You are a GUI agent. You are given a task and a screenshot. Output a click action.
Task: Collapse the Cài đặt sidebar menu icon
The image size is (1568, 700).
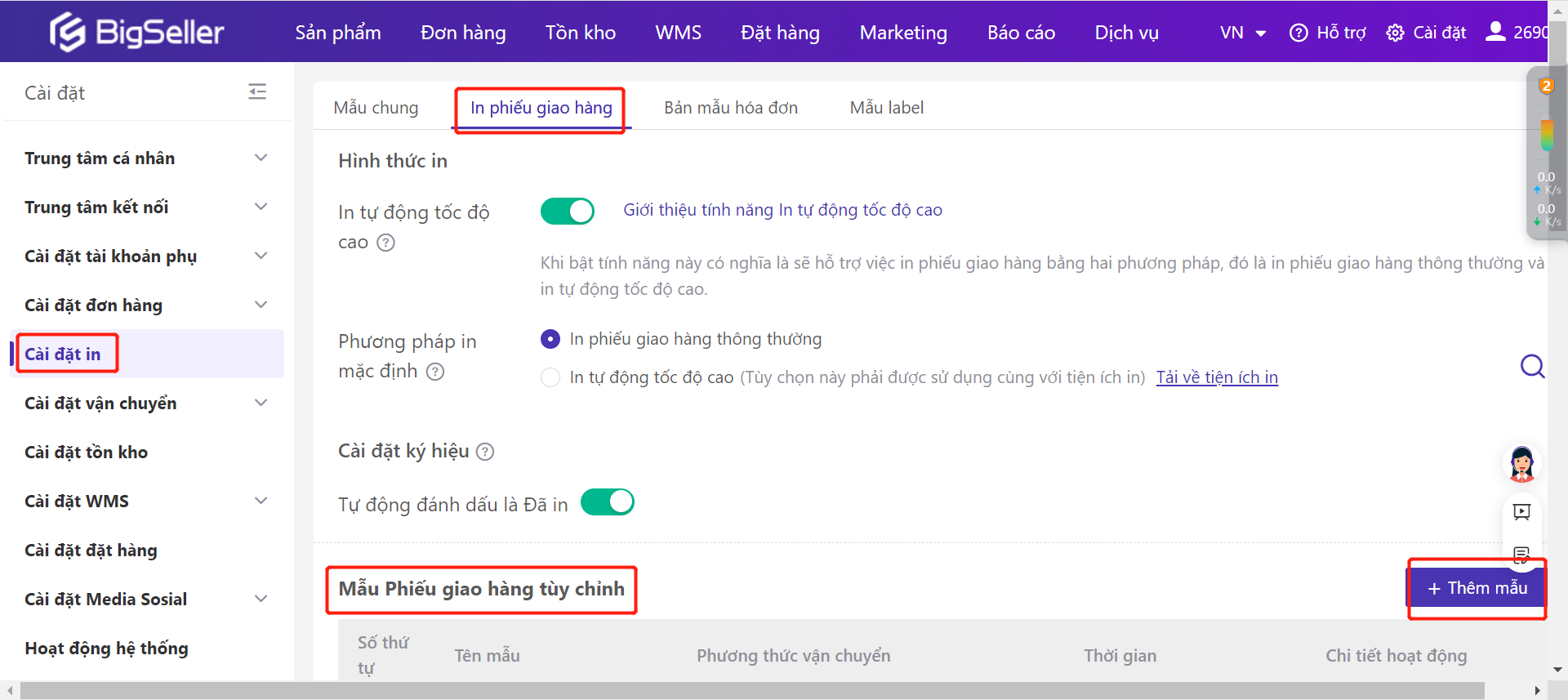(257, 91)
